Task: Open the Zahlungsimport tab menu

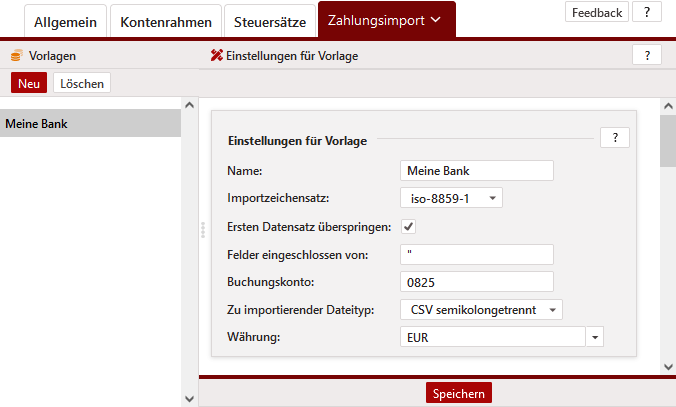Action: click(386, 20)
